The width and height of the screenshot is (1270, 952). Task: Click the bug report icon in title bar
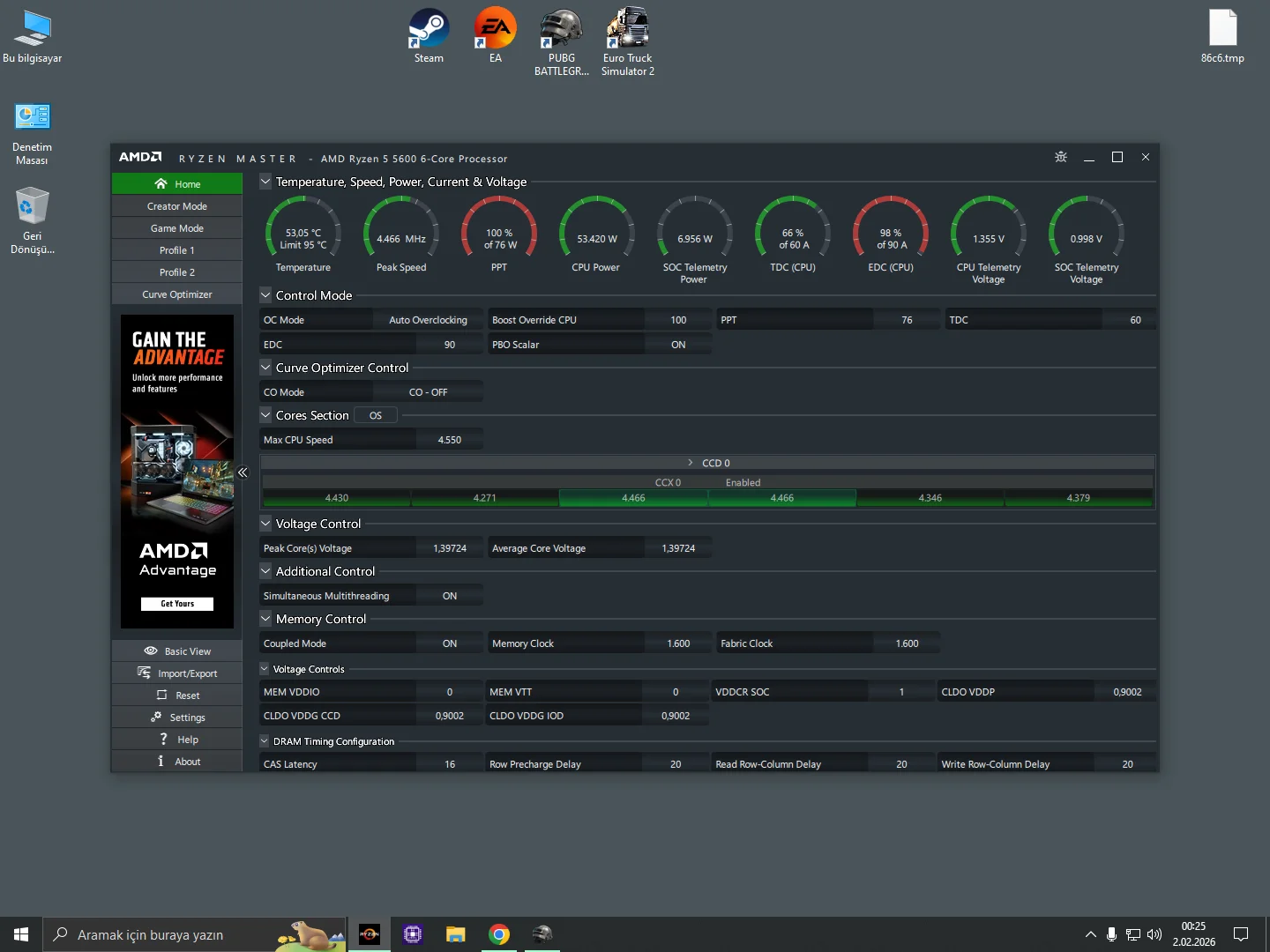coord(1061,157)
